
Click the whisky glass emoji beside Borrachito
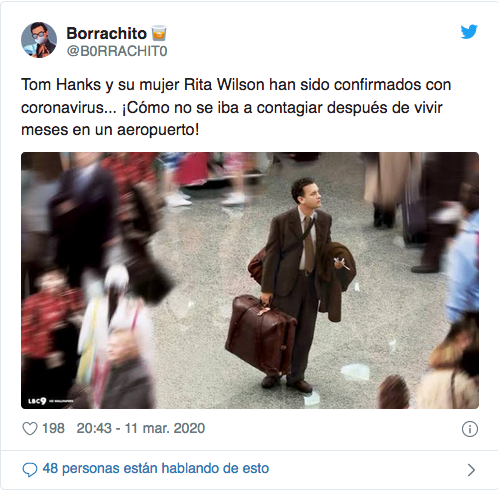(x=159, y=33)
